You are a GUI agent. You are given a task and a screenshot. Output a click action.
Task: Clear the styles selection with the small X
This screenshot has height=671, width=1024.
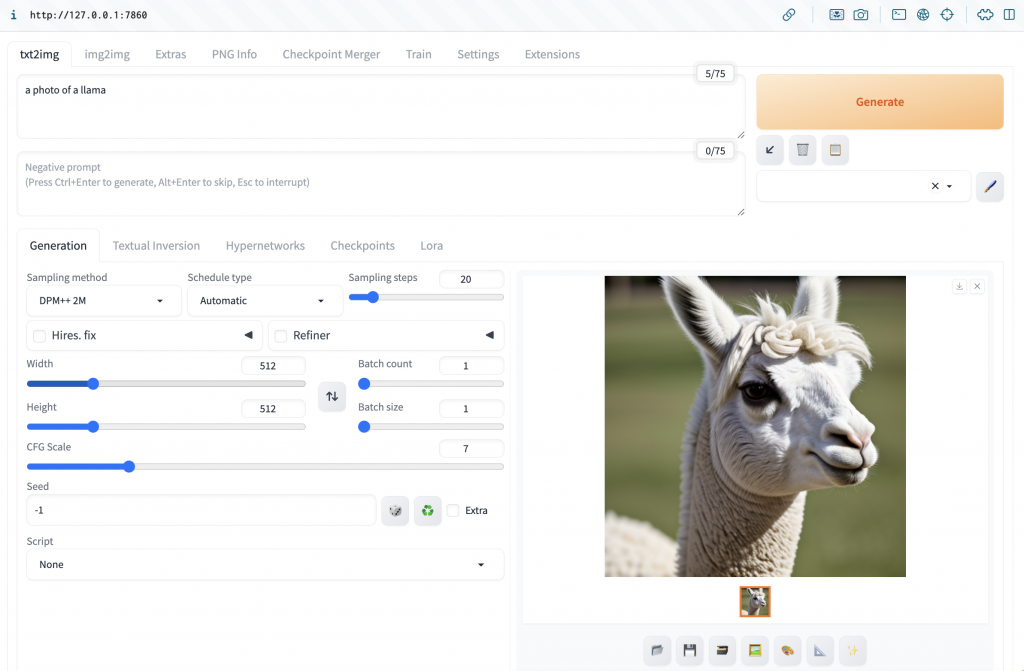pyautogui.click(x=935, y=186)
